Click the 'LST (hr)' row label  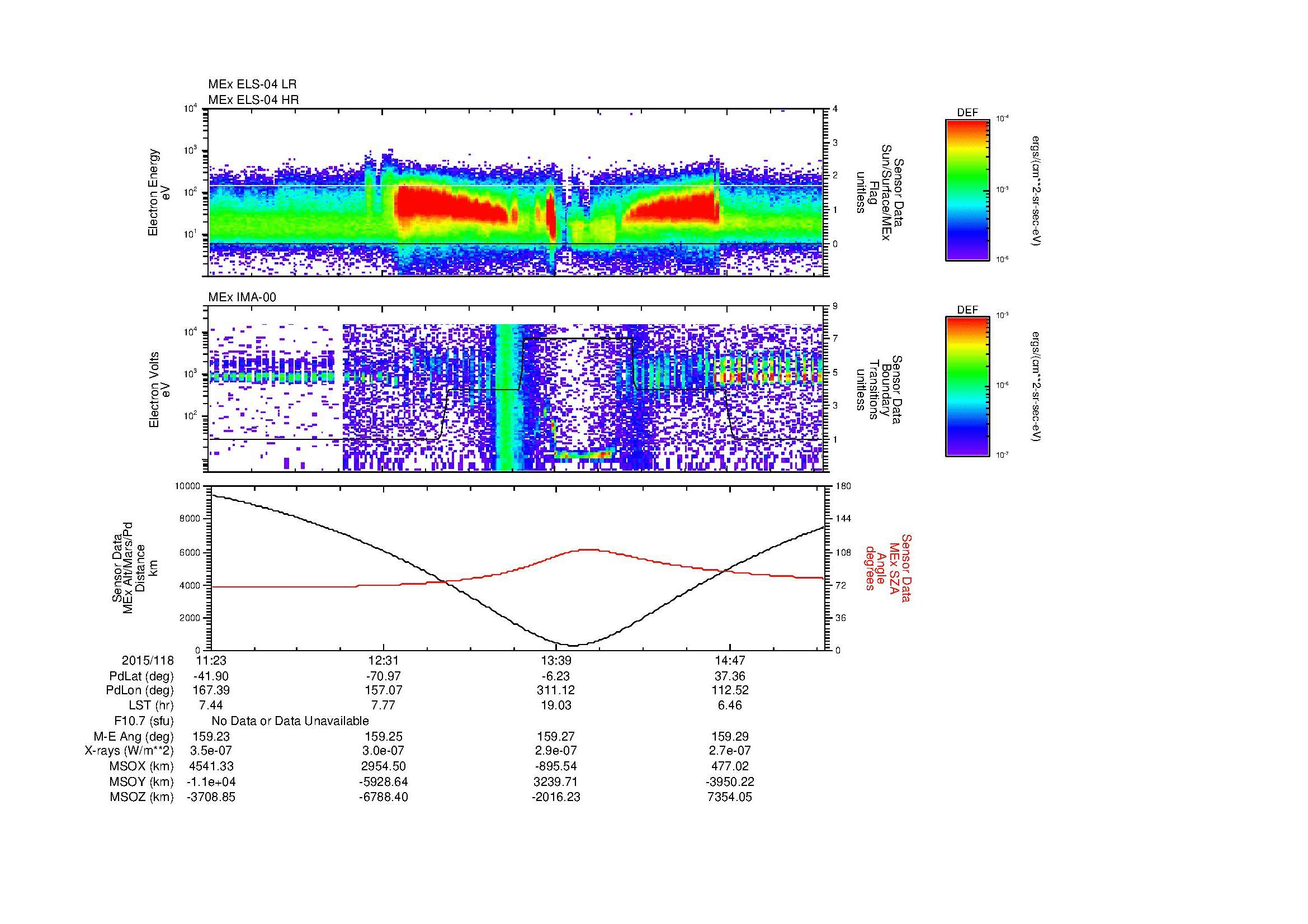pos(151,705)
